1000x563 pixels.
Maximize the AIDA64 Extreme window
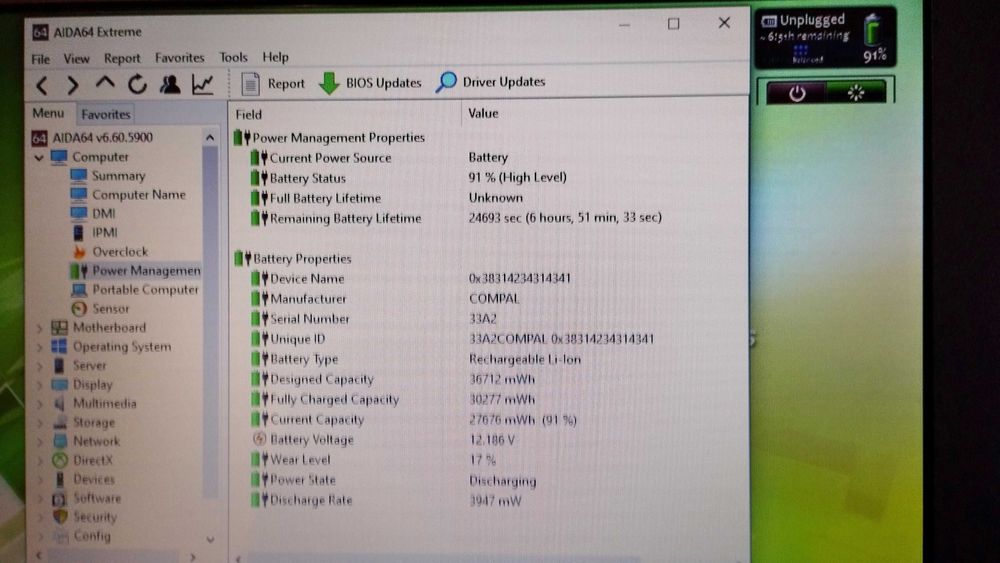point(673,24)
